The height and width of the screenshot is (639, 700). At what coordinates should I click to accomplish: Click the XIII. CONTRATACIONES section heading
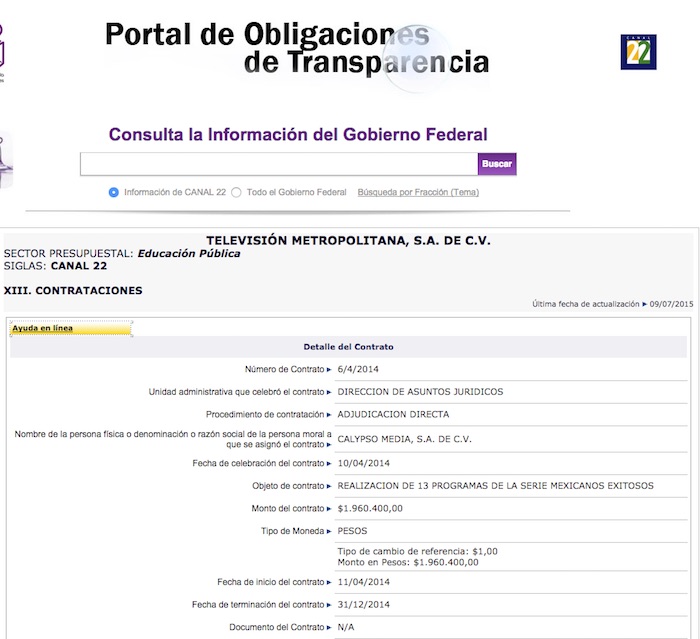[73, 291]
